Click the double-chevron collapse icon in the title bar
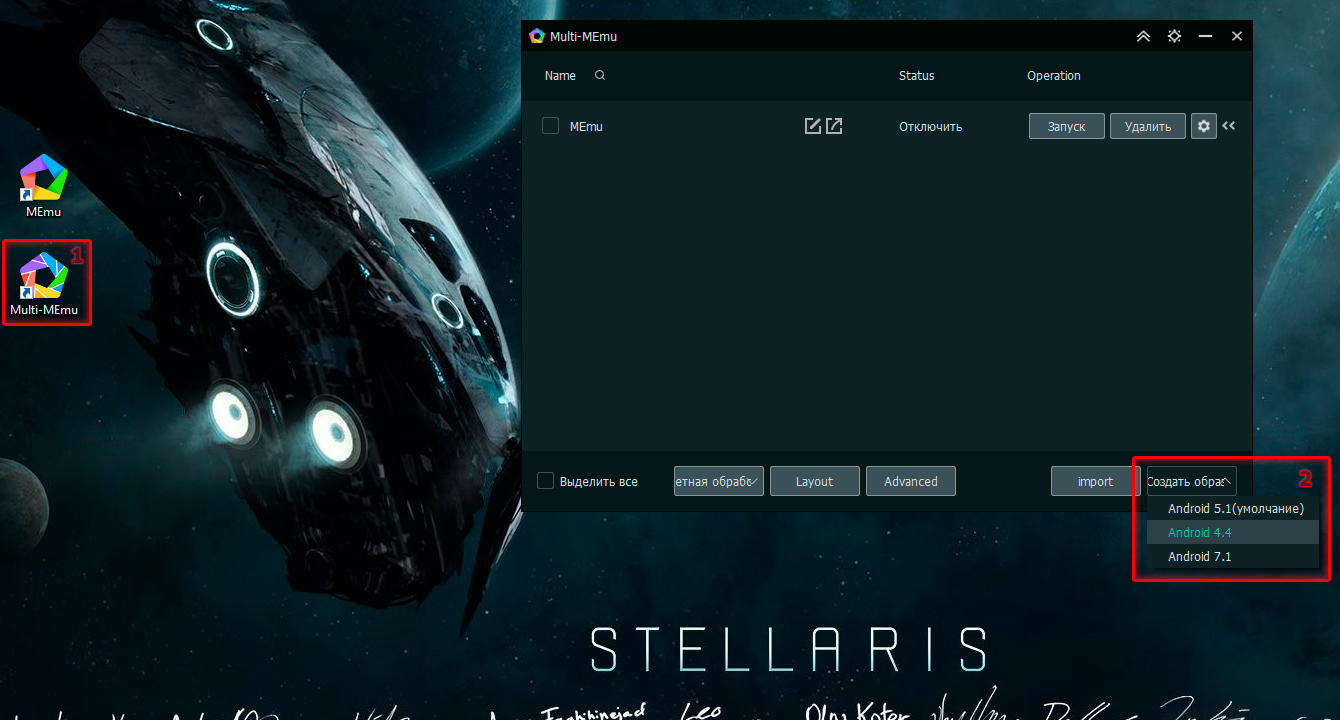The width and height of the screenshot is (1340, 720). click(1143, 36)
